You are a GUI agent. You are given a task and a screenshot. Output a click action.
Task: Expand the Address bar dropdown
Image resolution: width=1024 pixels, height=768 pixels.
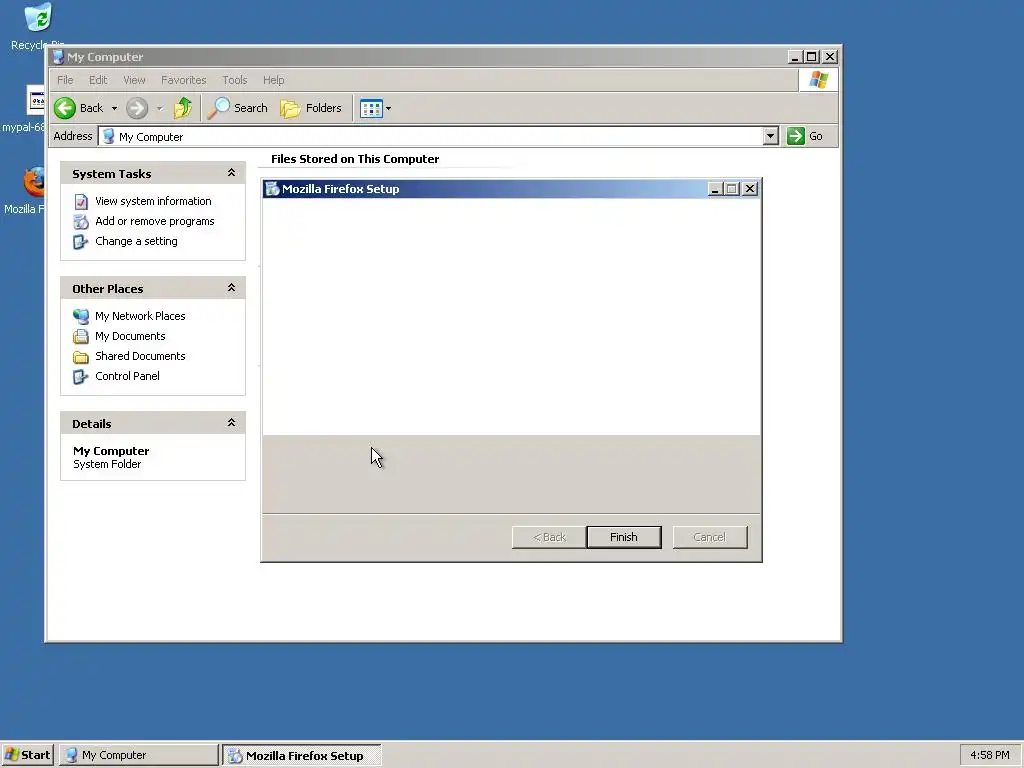[x=771, y=136]
